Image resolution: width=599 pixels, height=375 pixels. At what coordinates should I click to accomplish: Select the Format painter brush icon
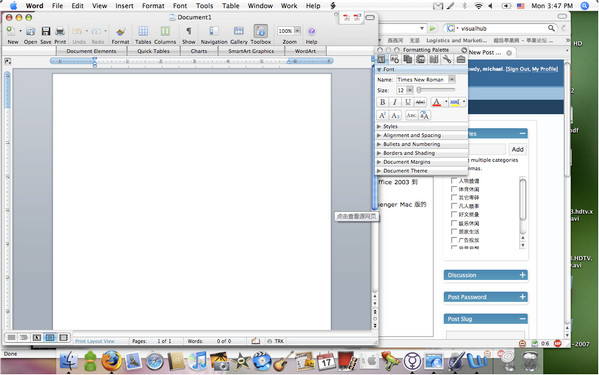(121, 31)
